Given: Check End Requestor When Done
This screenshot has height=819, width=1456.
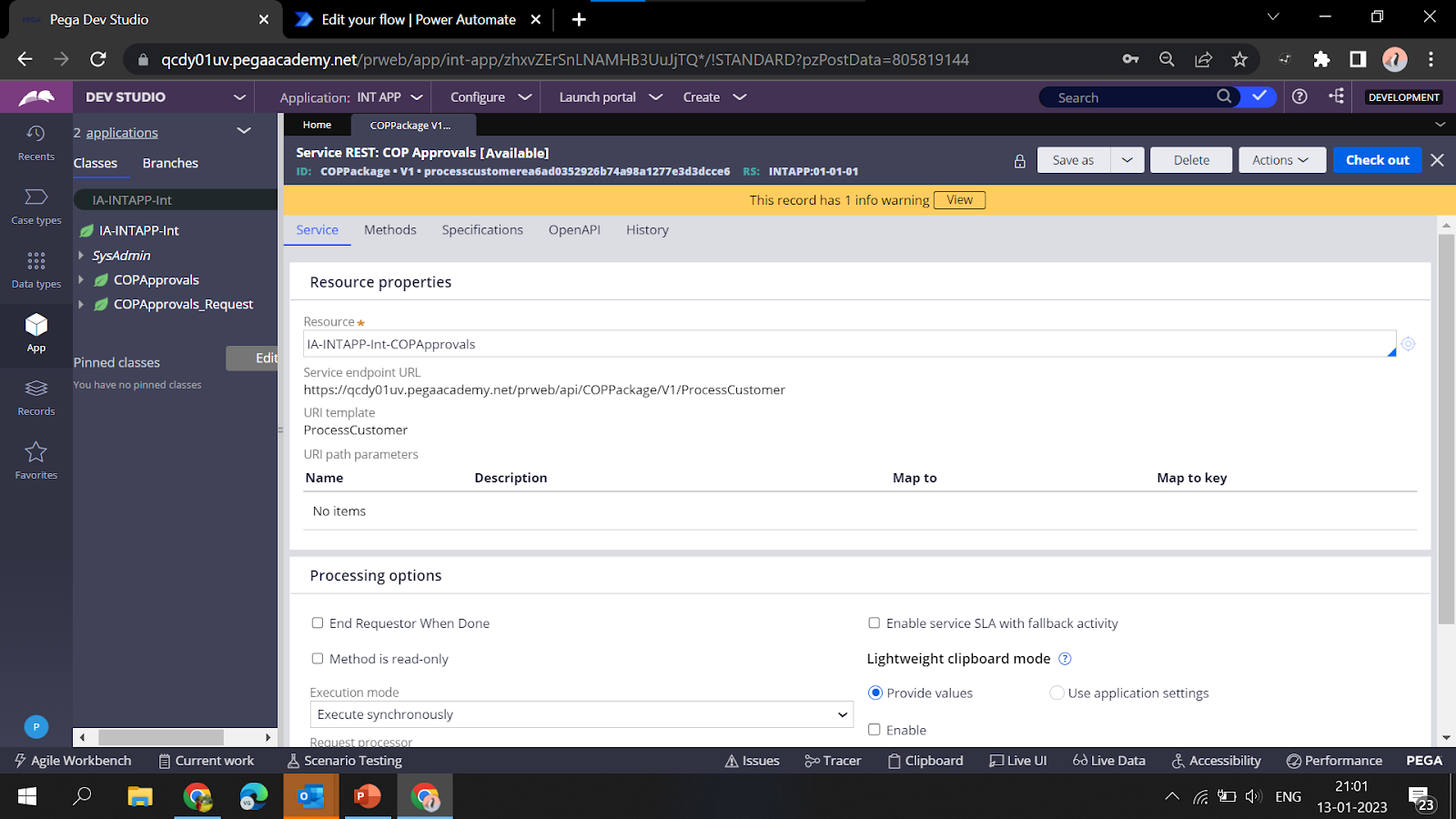Looking at the screenshot, I should pos(318,623).
